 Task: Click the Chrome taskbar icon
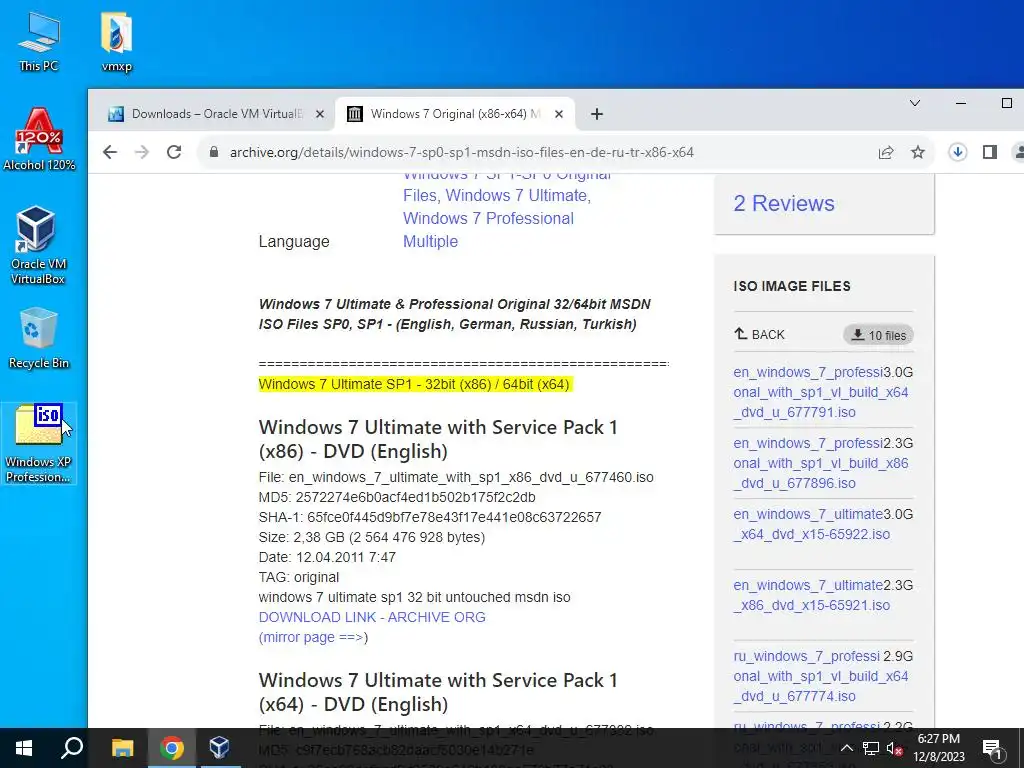click(x=172, y=748)
